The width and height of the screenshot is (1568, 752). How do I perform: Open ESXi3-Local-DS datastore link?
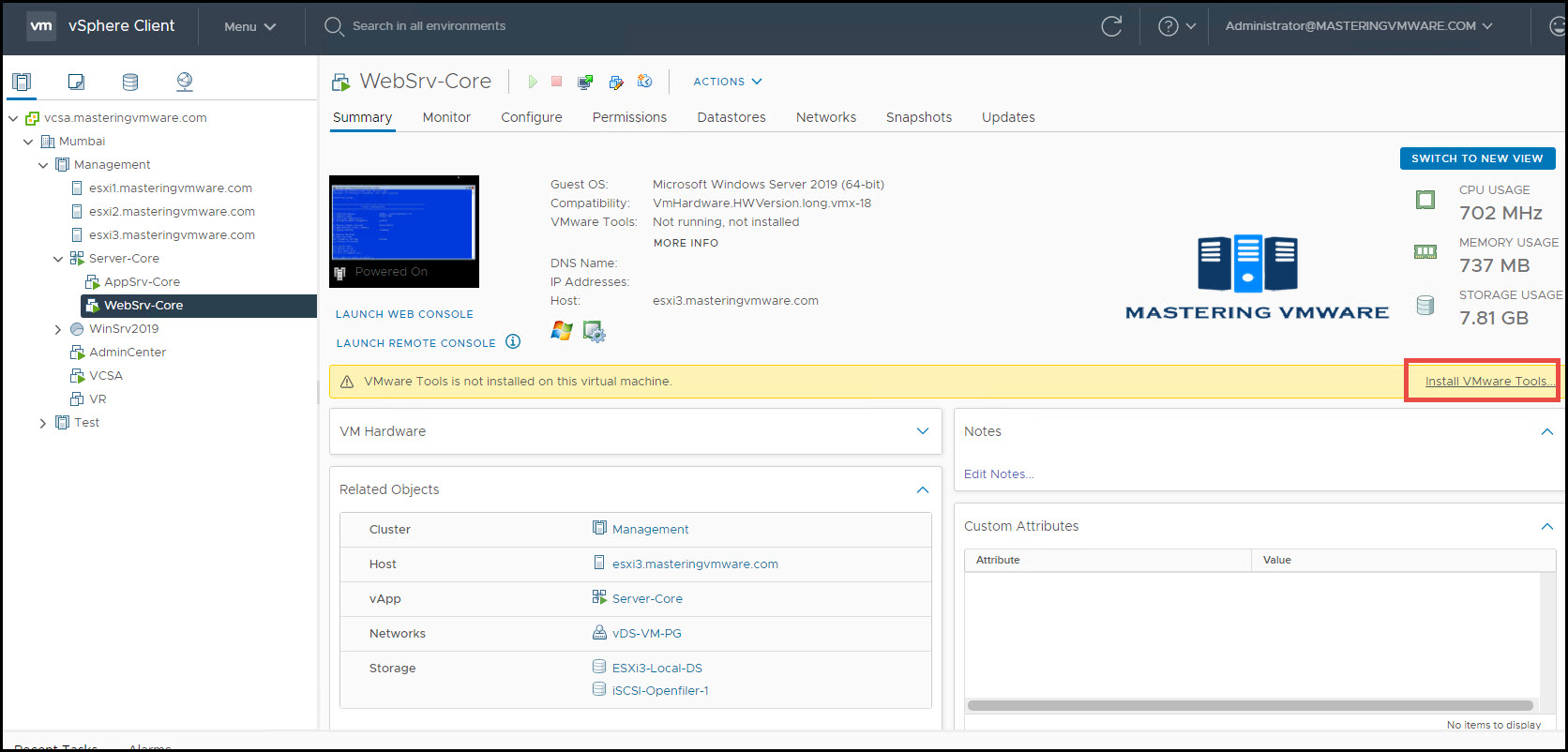(657, 669)
